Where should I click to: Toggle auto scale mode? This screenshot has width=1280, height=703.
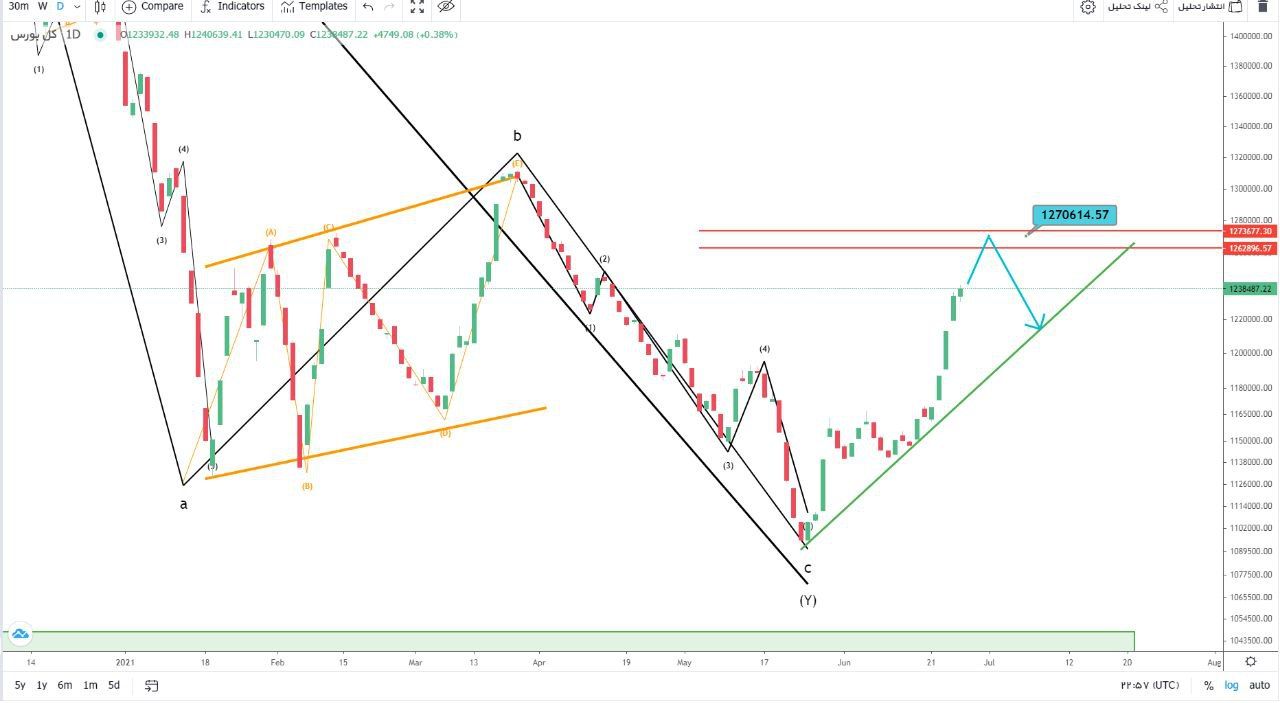(1259, 685)
